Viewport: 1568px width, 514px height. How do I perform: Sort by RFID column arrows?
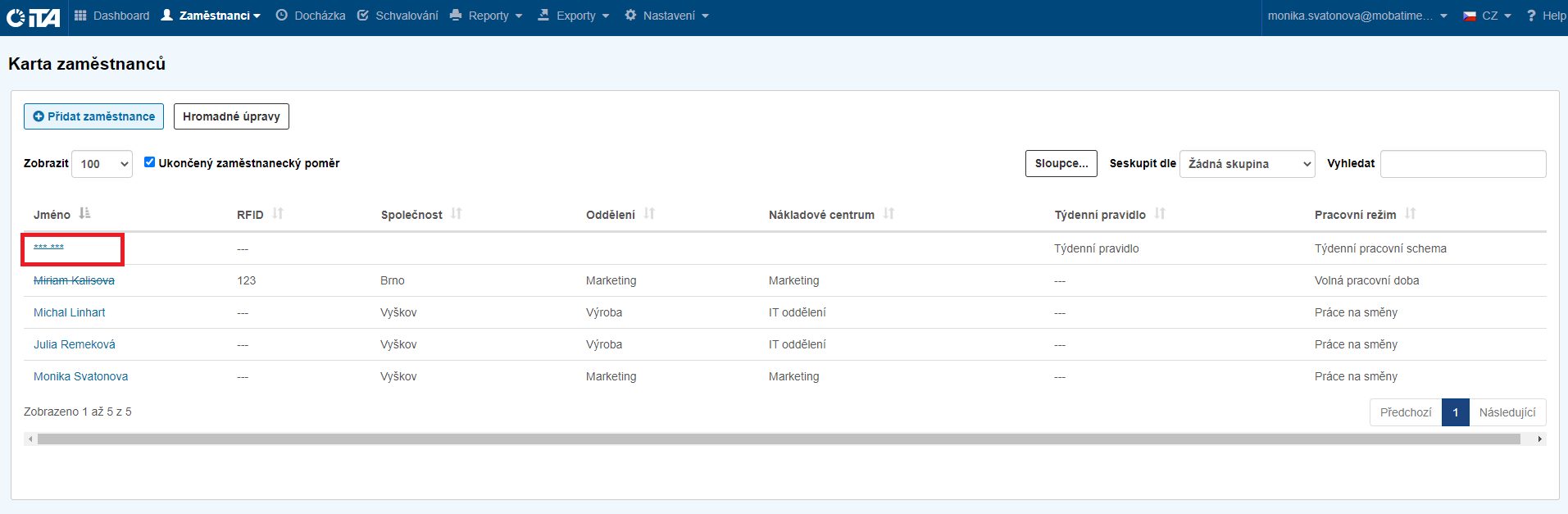point(278,214)
